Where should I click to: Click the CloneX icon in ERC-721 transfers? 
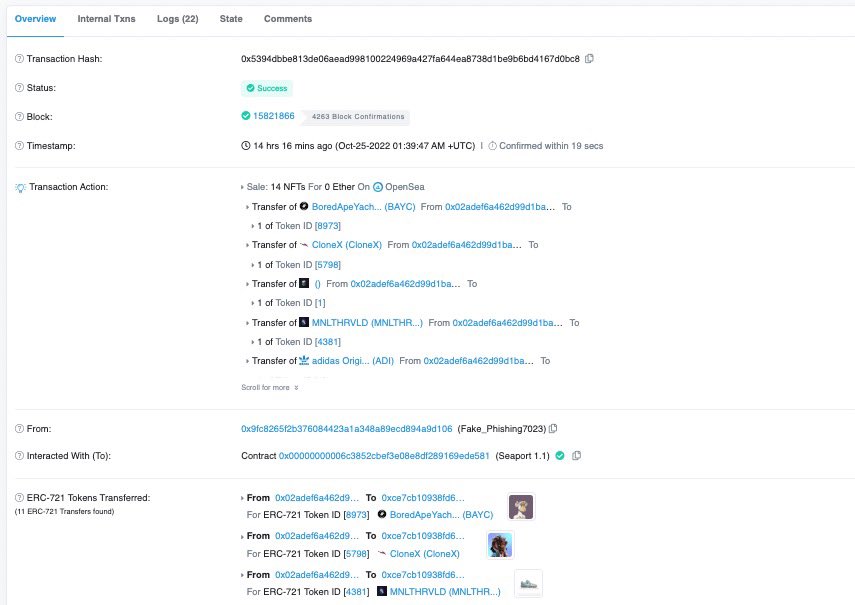coord(382,553)
